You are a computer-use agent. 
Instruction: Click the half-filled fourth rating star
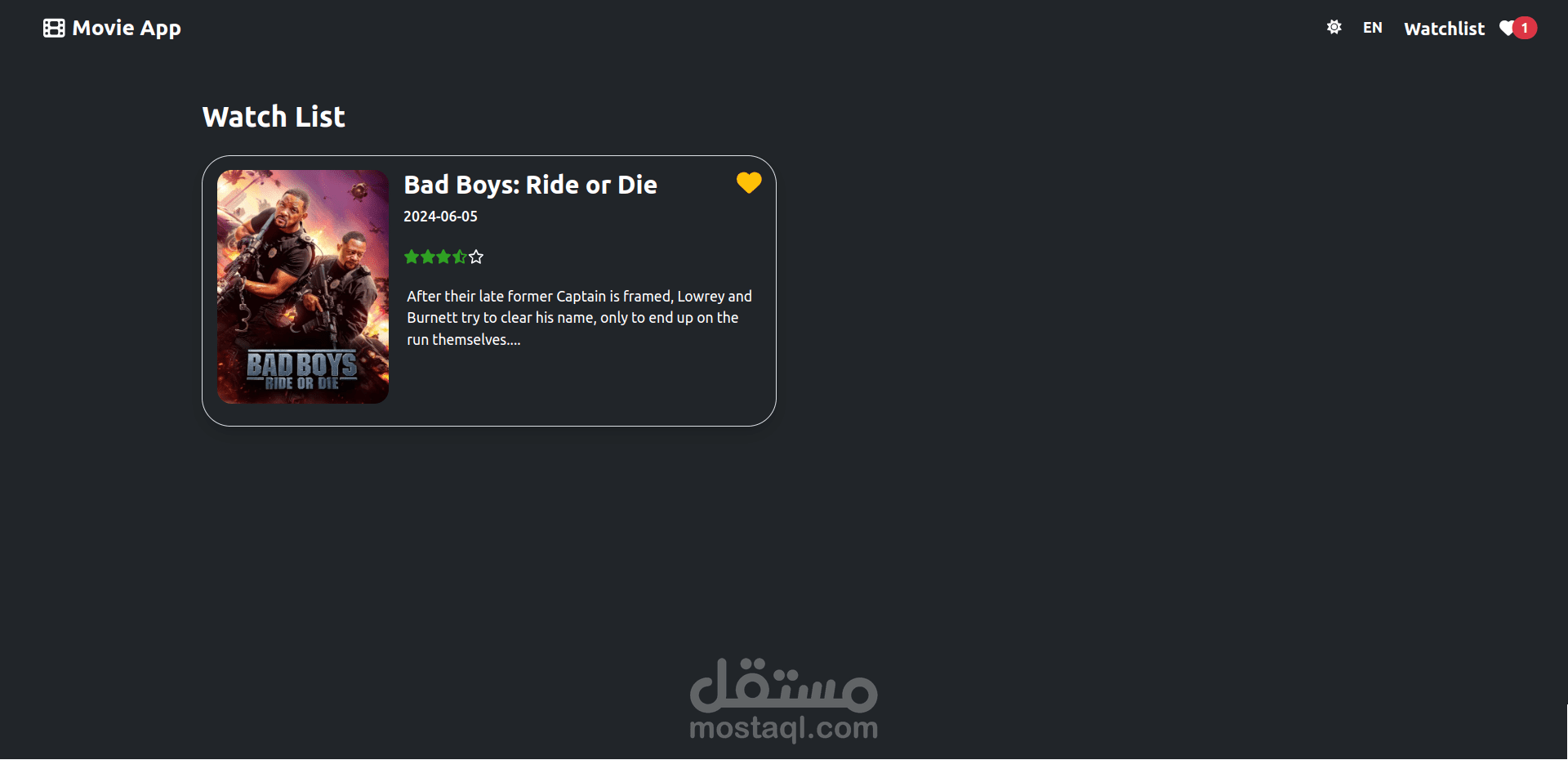pyautogui.click(x=460, y=257)
